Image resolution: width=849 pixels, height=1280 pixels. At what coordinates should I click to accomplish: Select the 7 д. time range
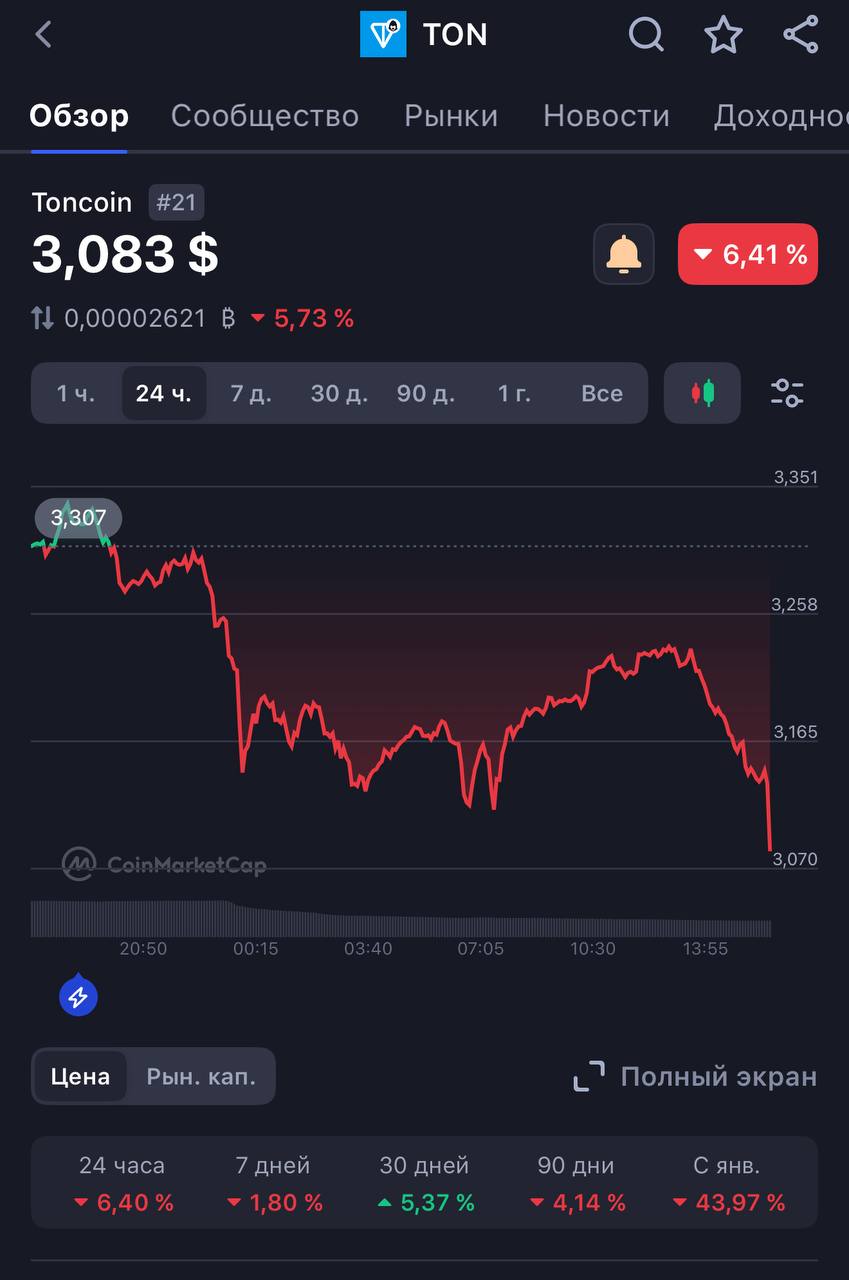[251, 393]
